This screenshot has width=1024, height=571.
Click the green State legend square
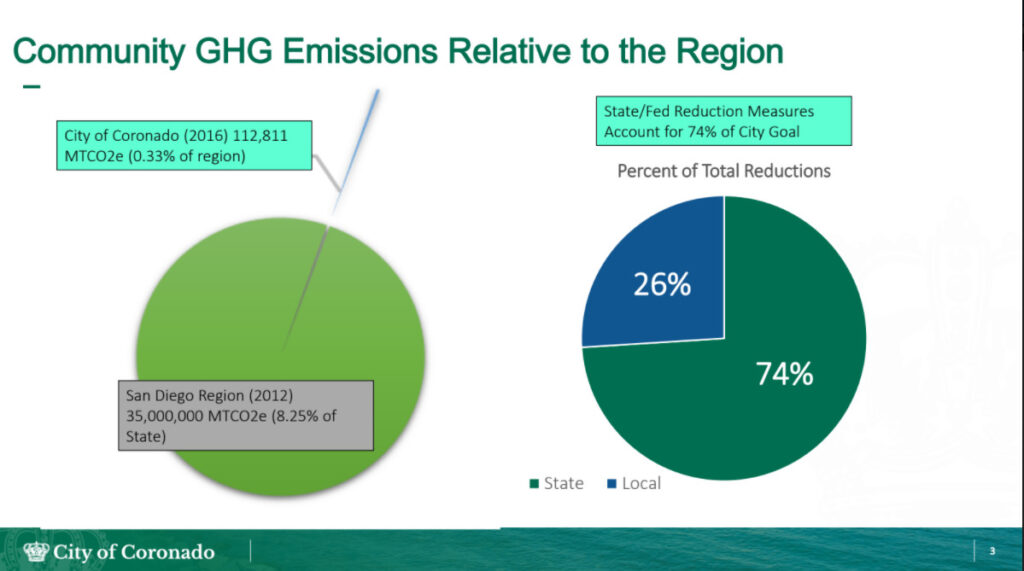533,484
